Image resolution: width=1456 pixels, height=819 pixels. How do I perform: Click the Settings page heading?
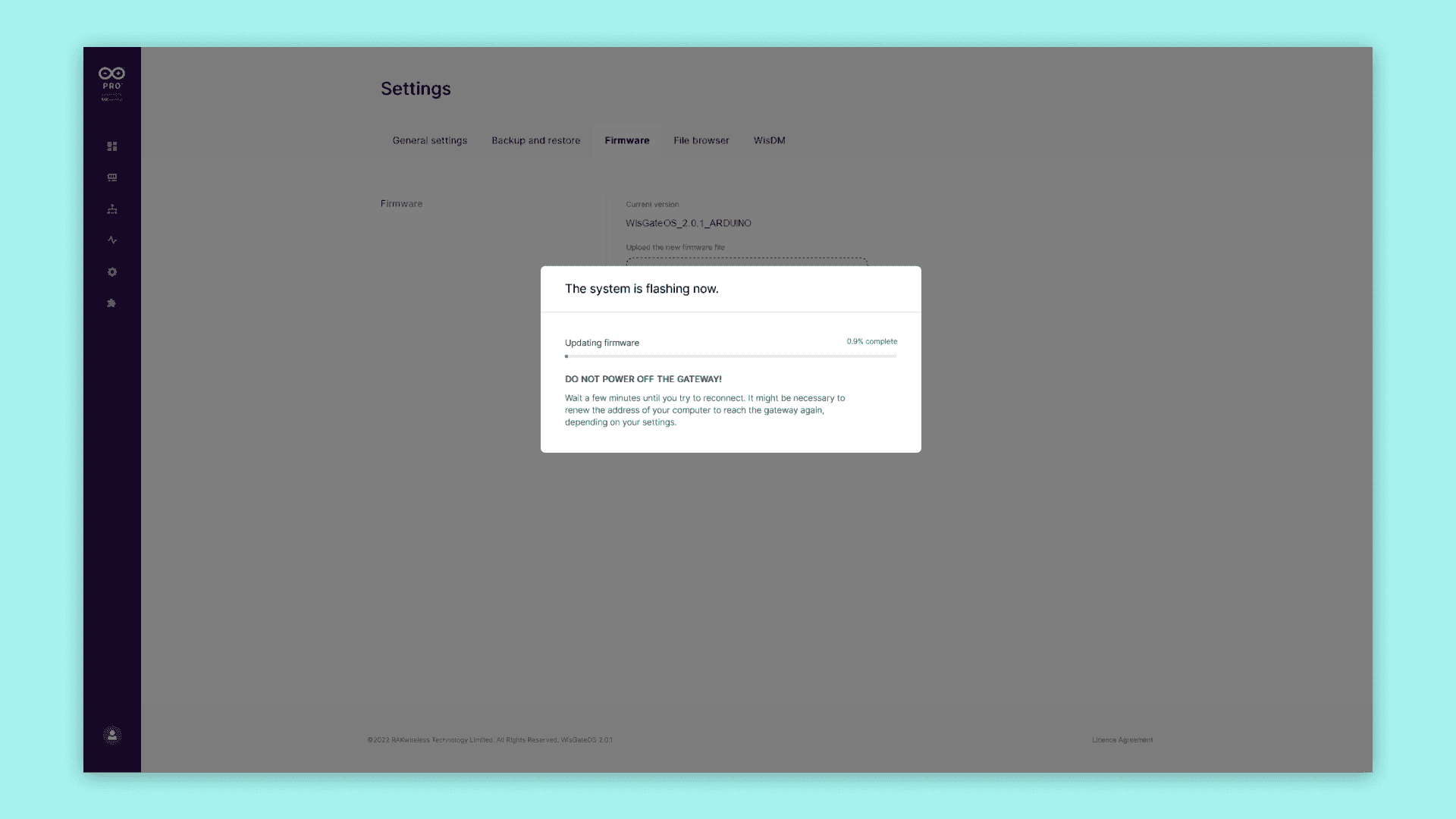pyautogui.click(x=416, y=89)
